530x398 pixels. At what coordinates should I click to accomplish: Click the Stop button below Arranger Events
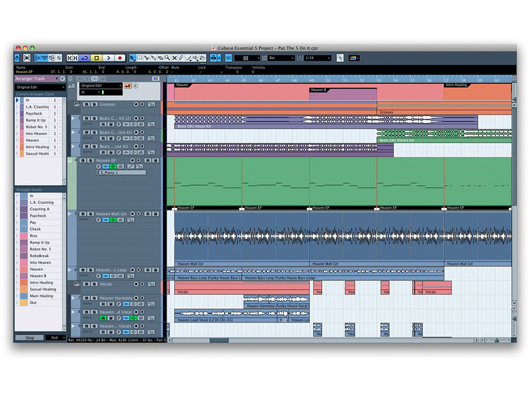30,338
